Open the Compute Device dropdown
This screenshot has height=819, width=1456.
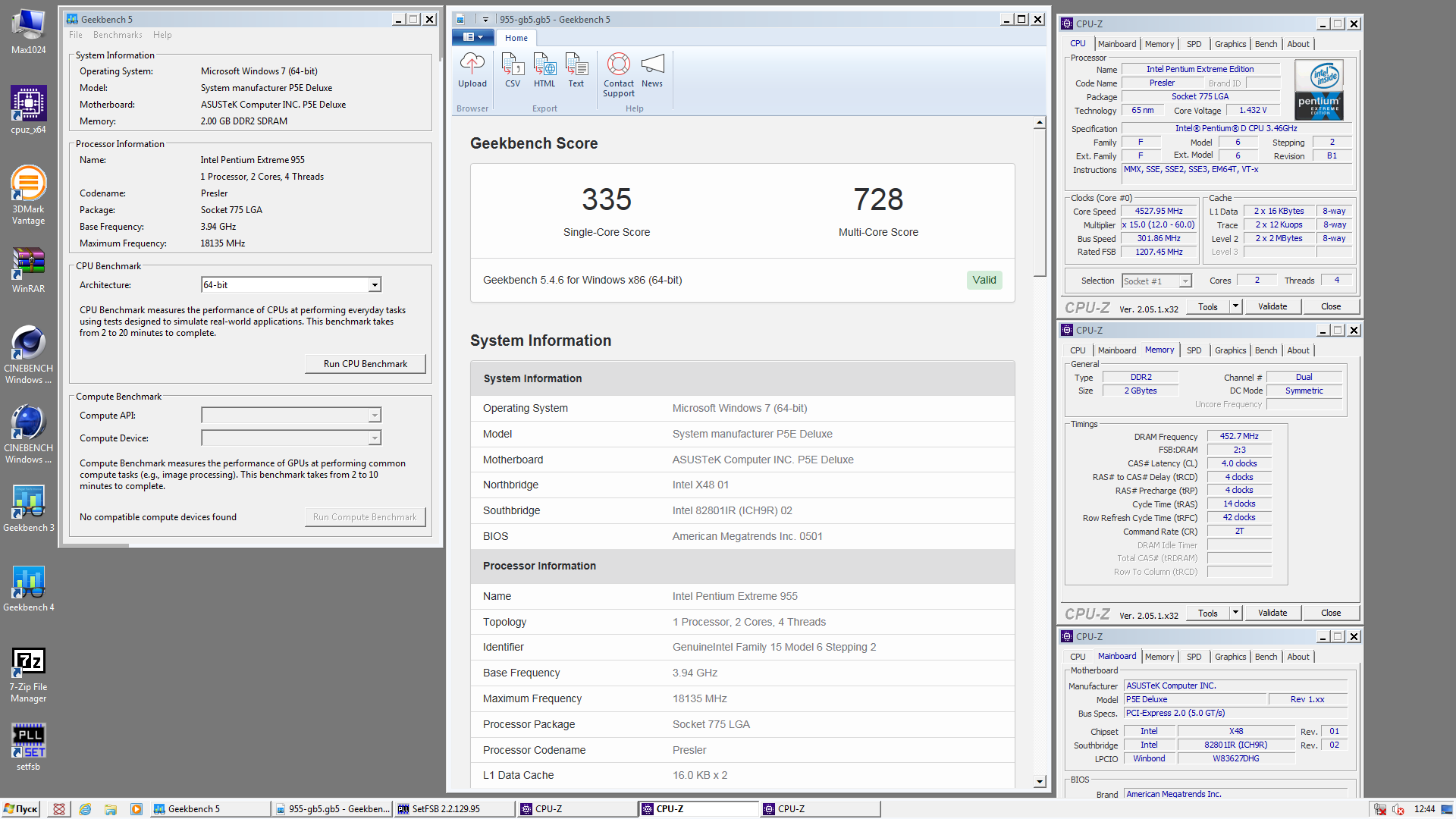[x=375, y=438]
